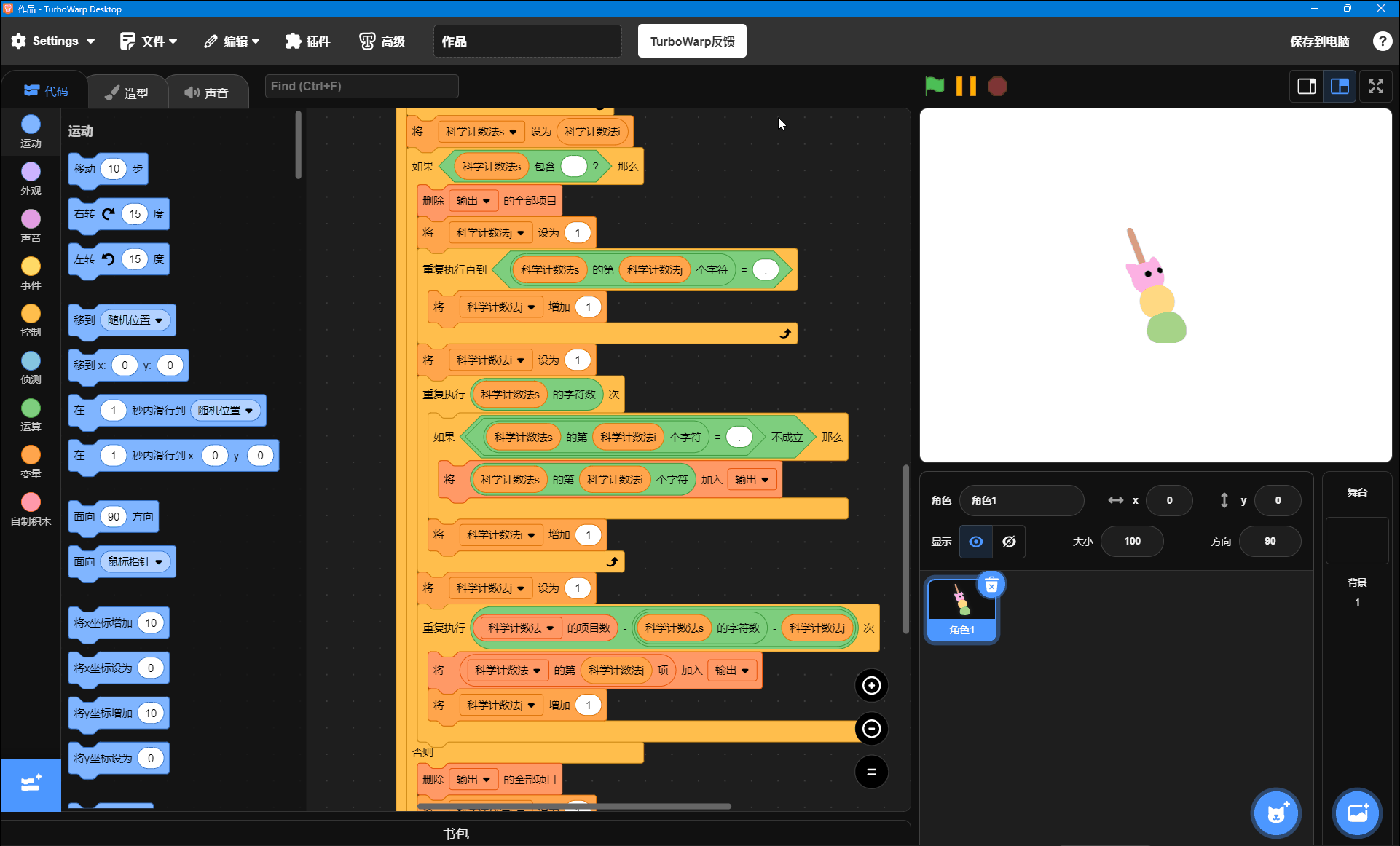The height and width of the screenshot is (846, 1400).
Task: Select the 变量 orange category circle
Action: [31, 455]
